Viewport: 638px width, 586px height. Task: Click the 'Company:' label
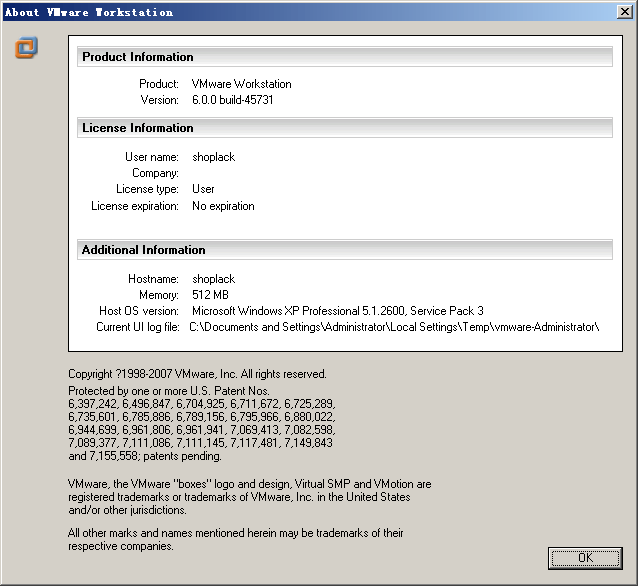point(155,173)
